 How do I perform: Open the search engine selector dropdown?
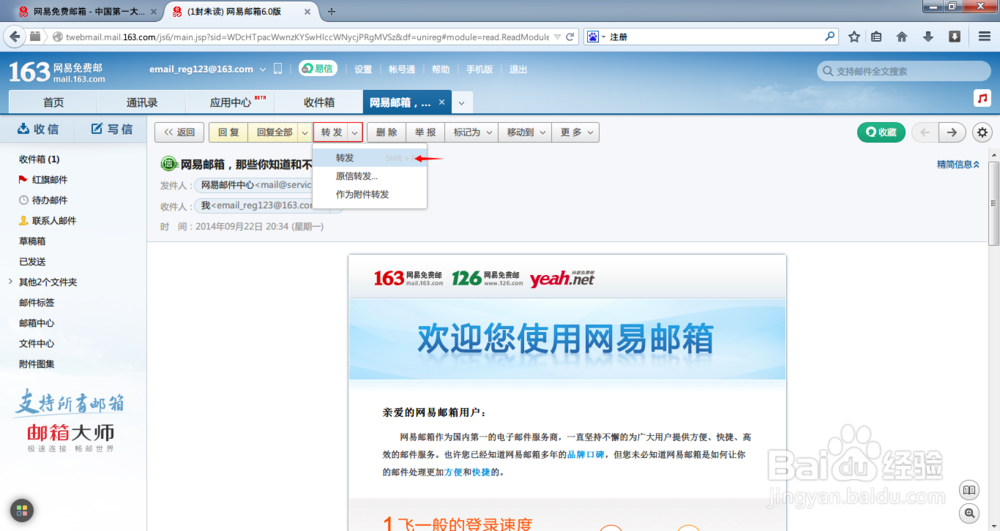[x=596, y=37]
